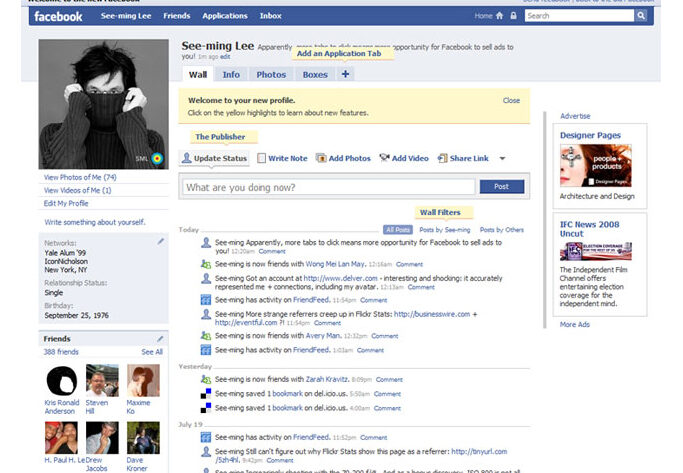683x473 pixels.
Task: Filter wall by All Posts
Action: (x=397, y=230)
